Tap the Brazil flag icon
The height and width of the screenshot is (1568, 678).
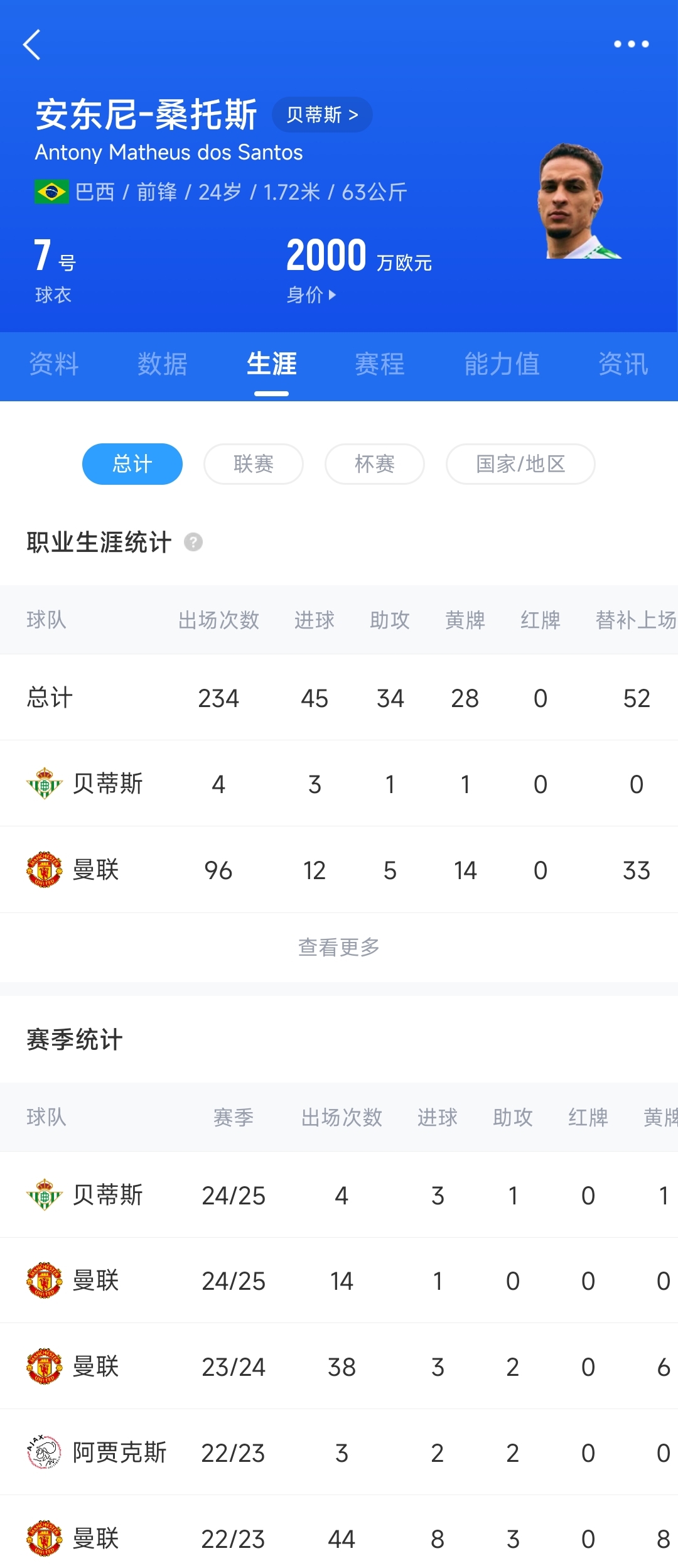click(x=51, y=192)
